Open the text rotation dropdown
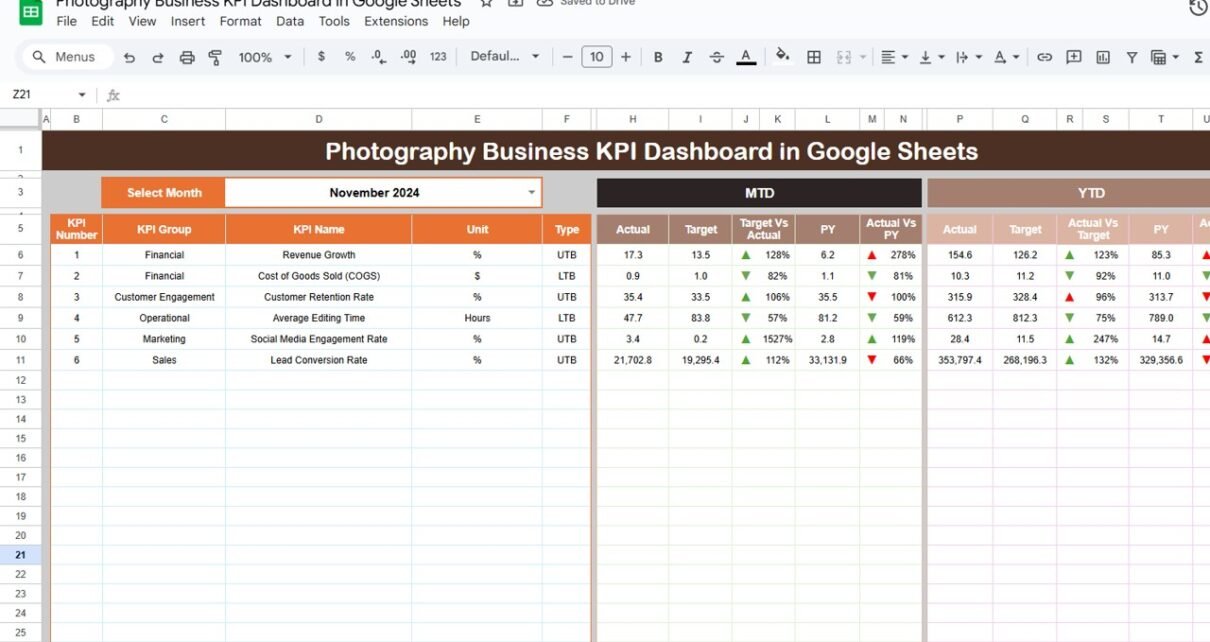Viewport: 1210px width, 642px height. (1006, 57)
